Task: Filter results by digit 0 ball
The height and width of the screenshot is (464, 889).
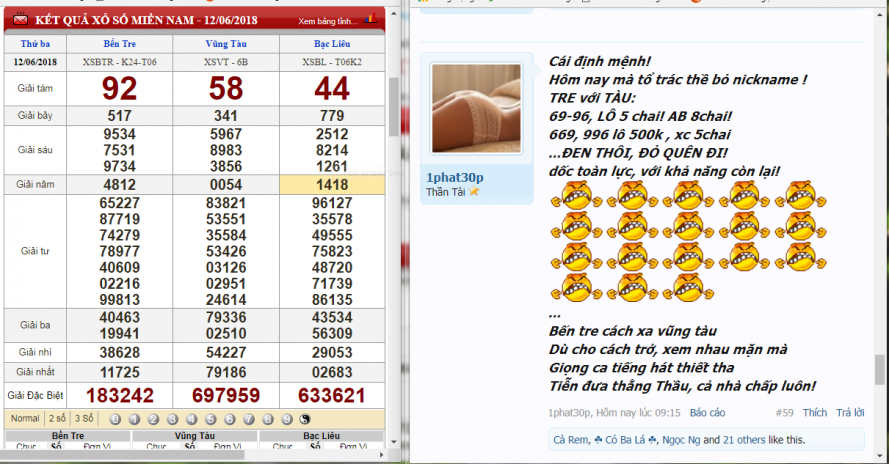Action: [x=116, y=418]
